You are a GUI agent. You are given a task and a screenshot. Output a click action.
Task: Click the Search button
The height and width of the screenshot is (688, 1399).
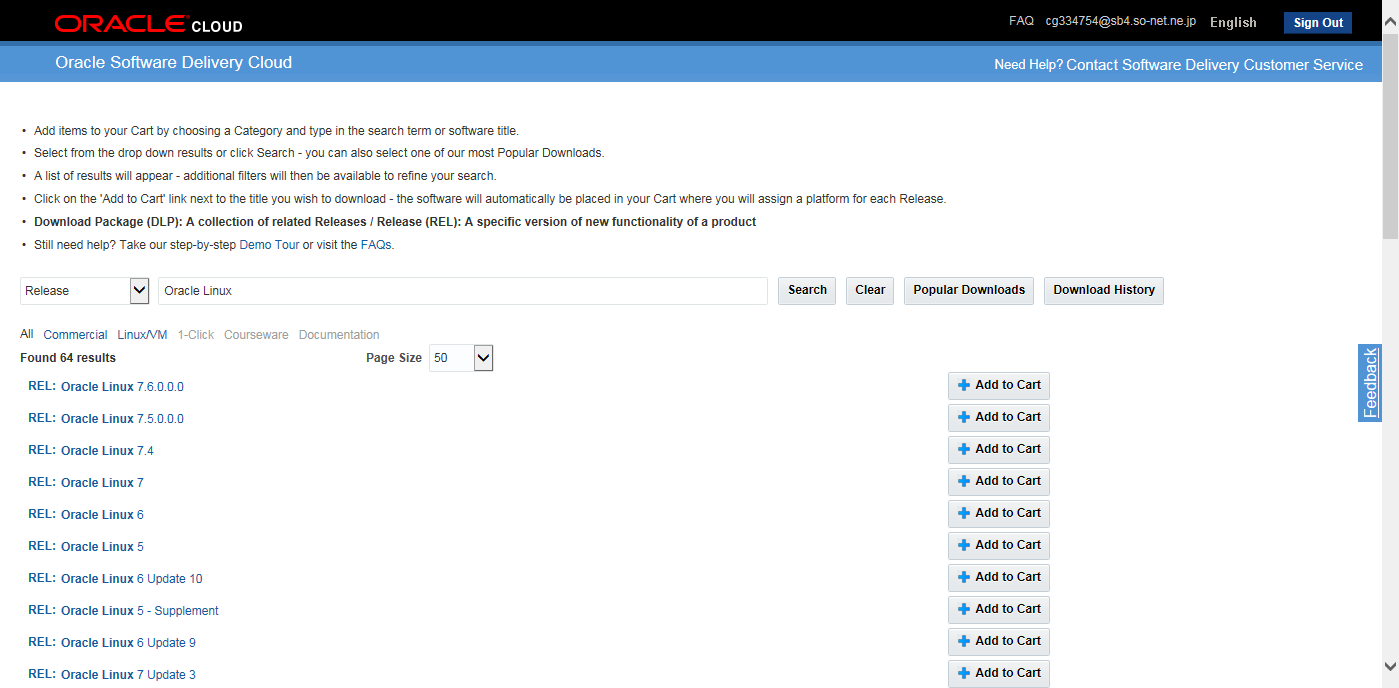click(806, 290)
